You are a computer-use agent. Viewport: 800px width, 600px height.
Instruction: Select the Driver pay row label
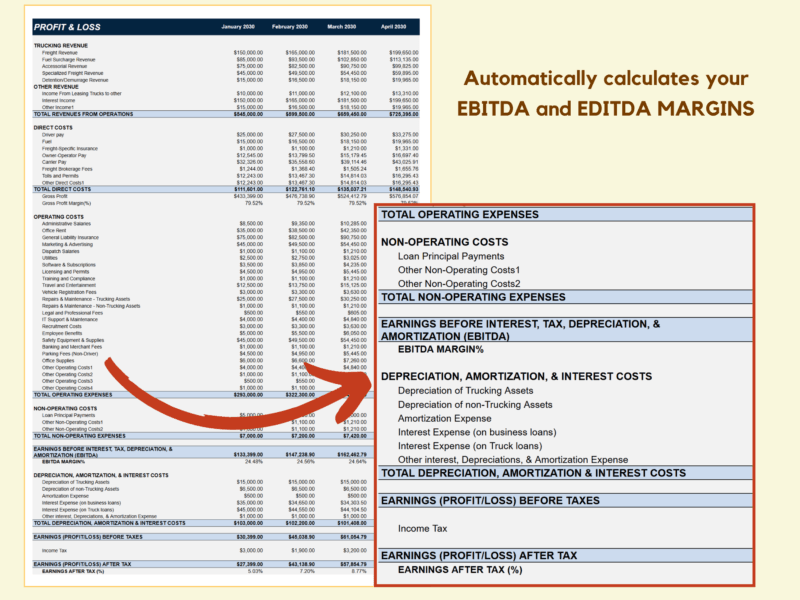click(x=53, y=135)
